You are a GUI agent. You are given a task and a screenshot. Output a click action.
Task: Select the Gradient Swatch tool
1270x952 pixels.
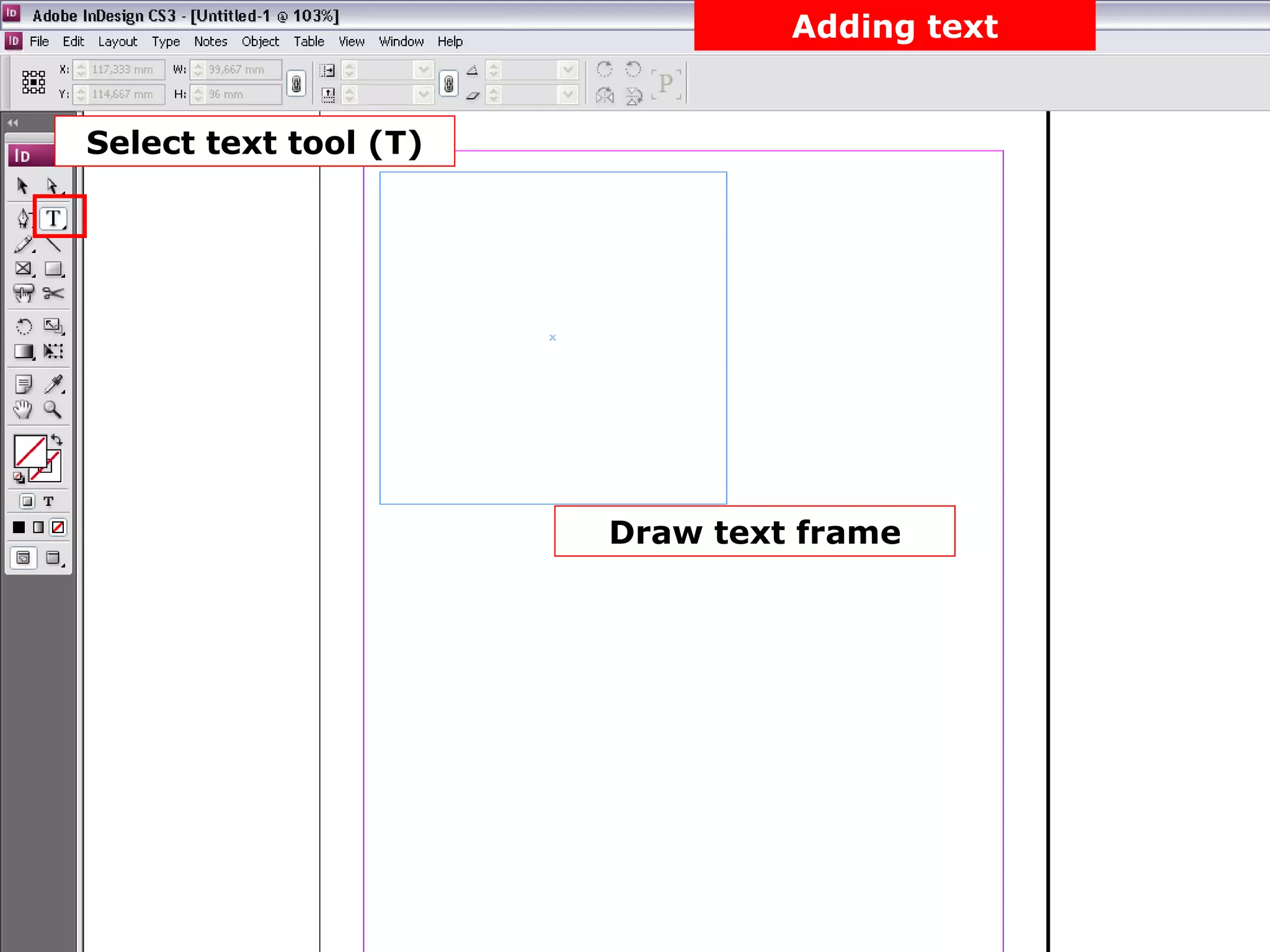[24, 351]
